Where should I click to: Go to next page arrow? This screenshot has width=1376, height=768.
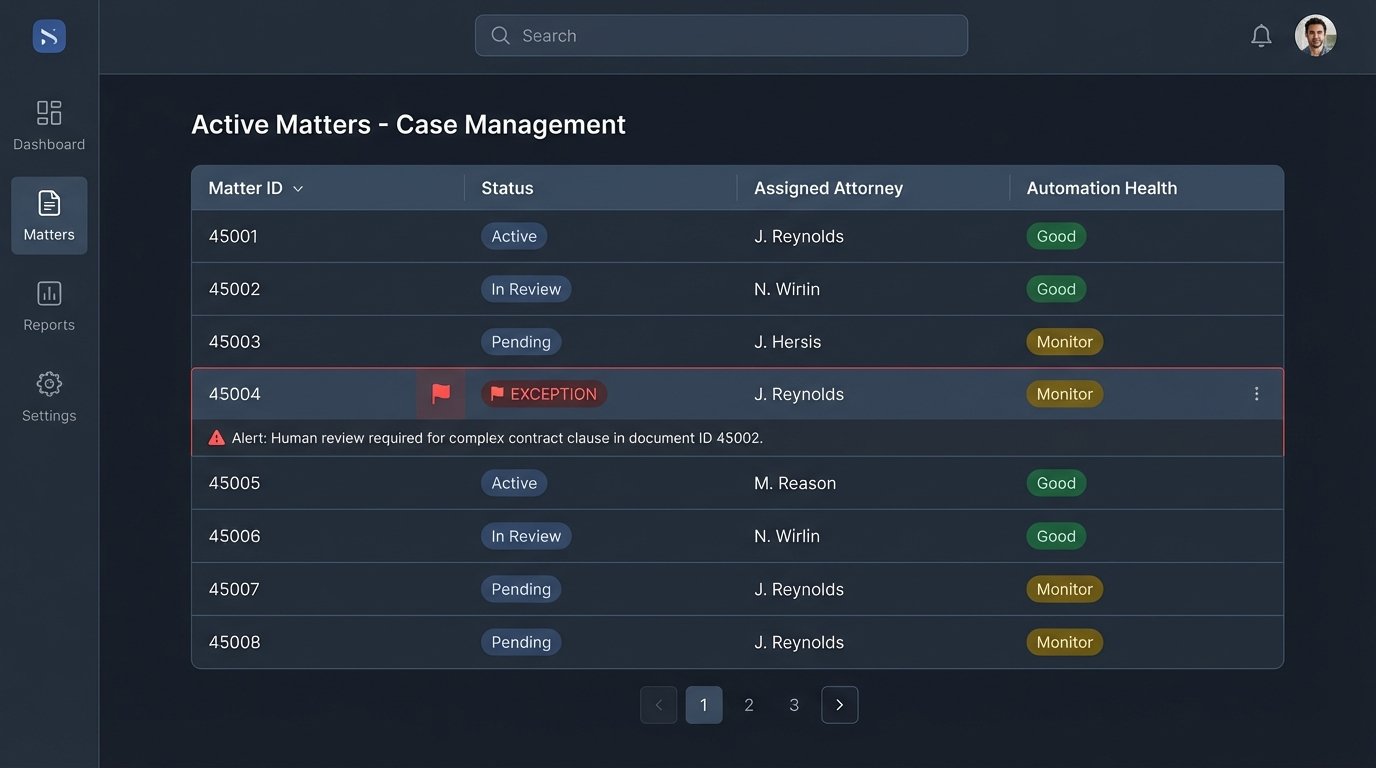click(839, 705)
